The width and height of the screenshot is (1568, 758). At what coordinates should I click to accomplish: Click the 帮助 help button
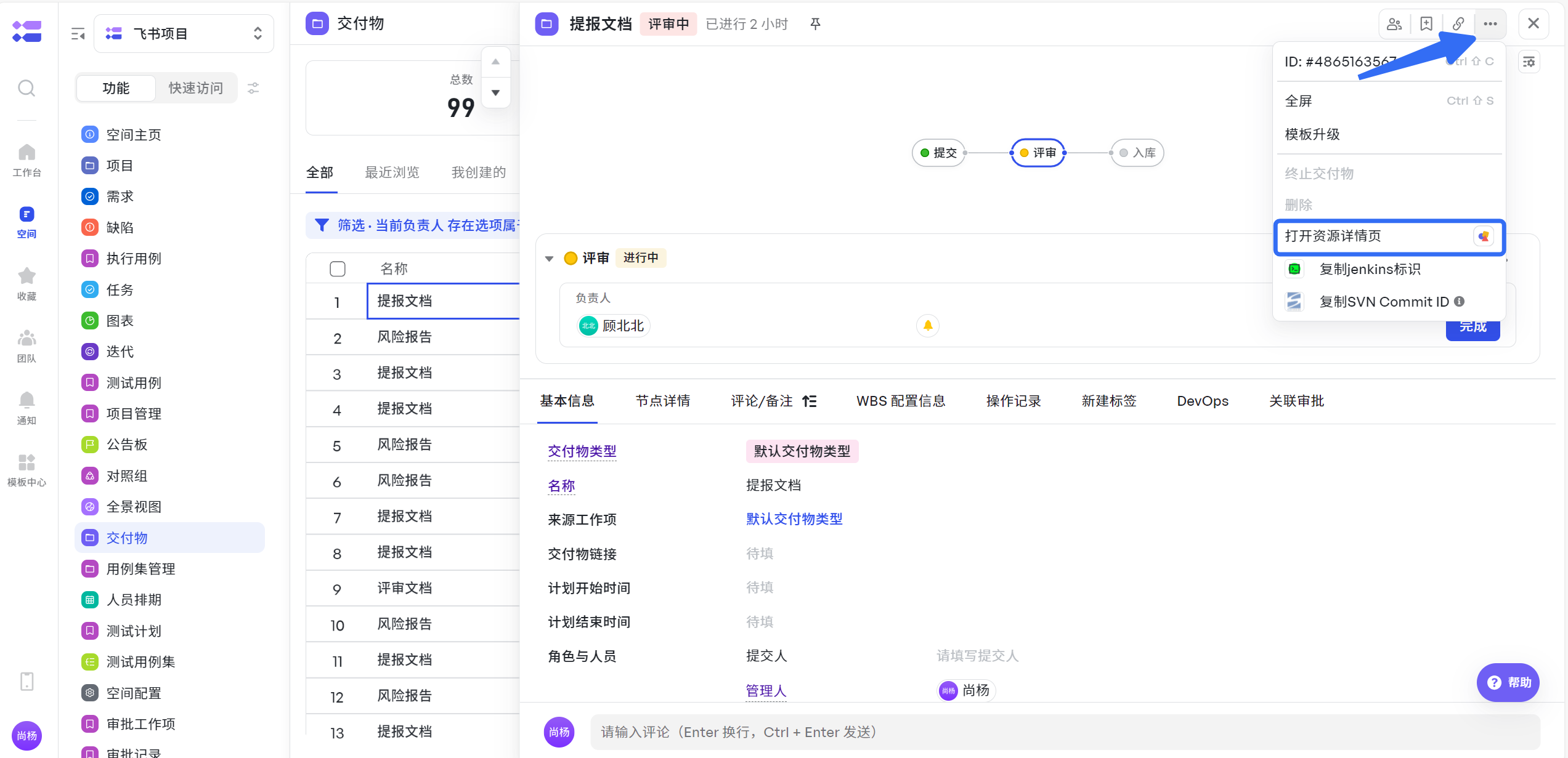coord(1508,682)
